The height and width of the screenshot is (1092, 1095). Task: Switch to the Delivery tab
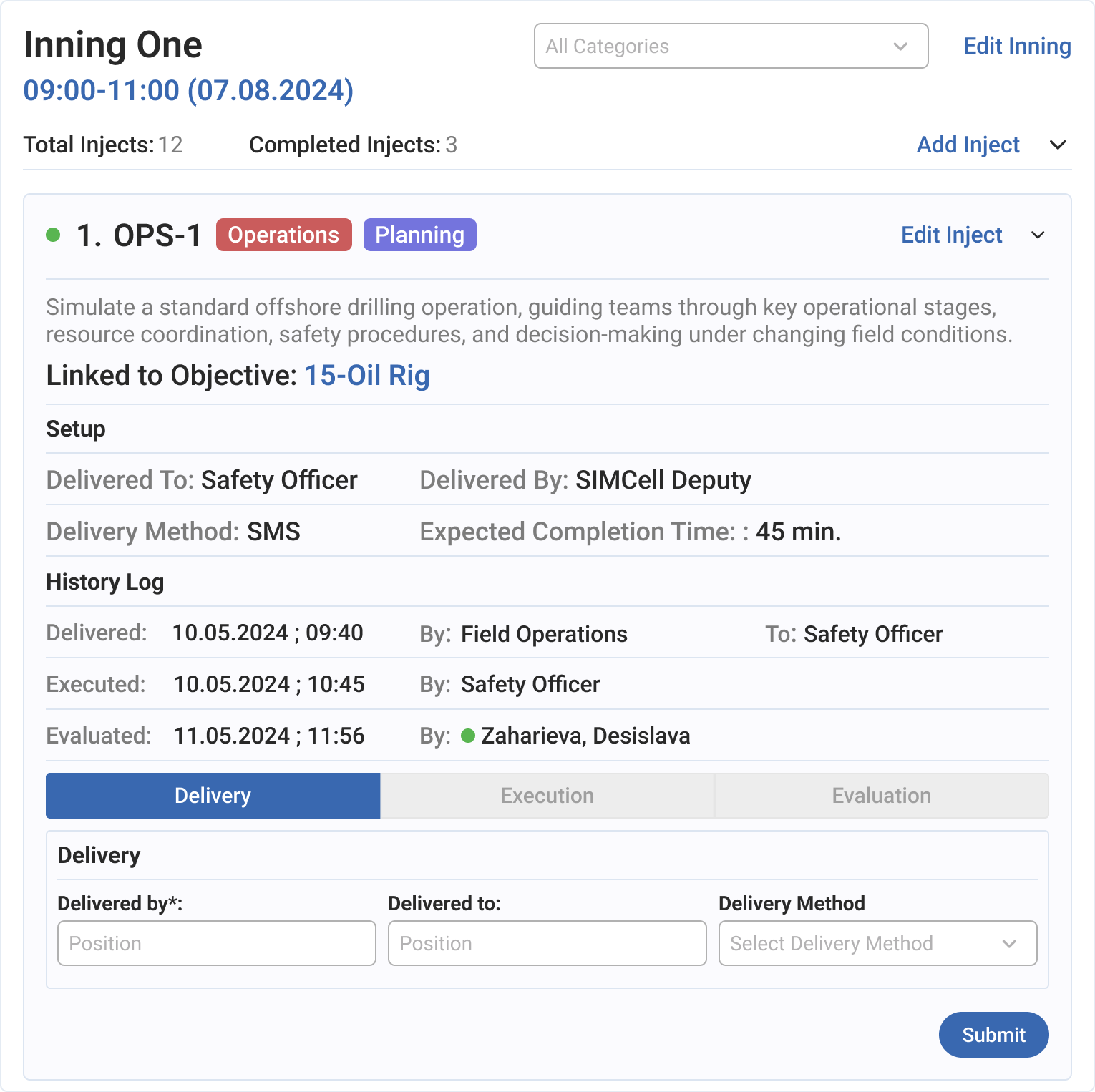(213, 796)
